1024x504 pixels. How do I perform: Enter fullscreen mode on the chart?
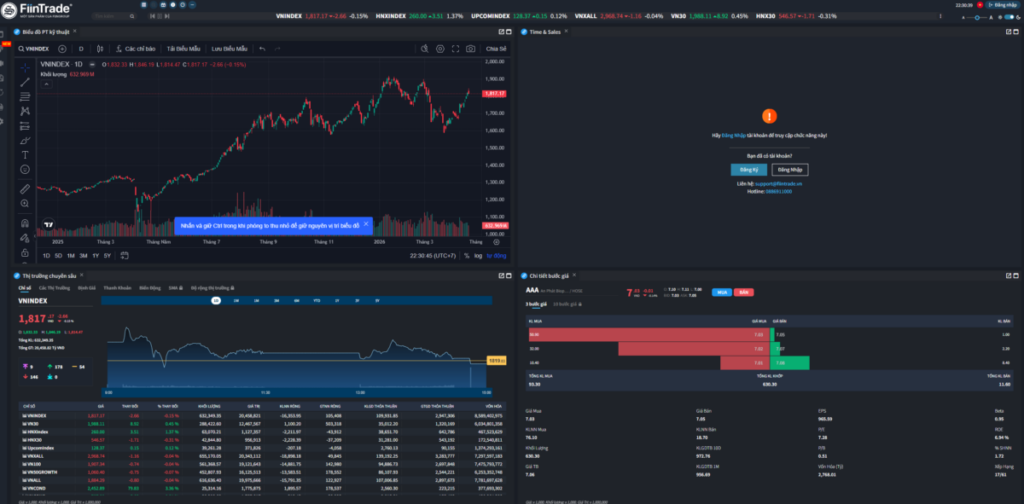[x=456, y=48]
